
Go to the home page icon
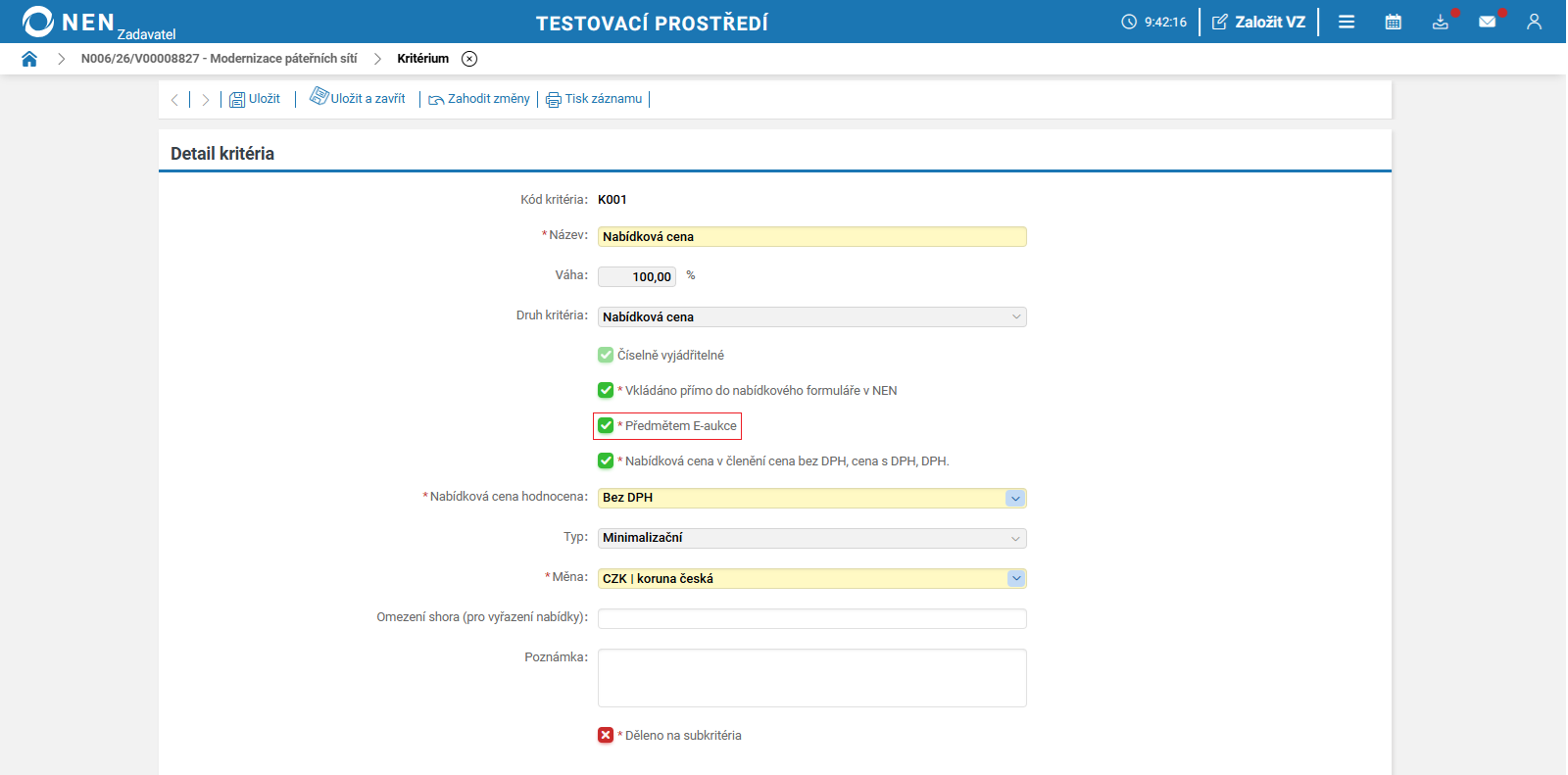click(29, 59)
